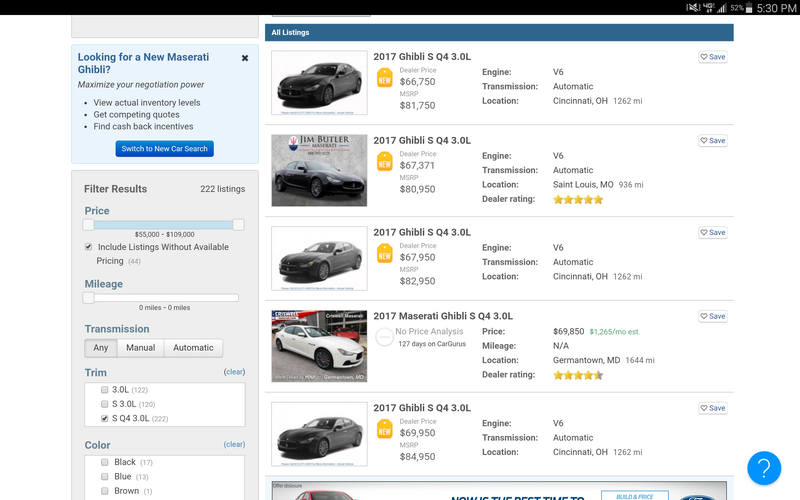Check the Brown color checkbox
This screenshot has width=800, height=500.
coord(105,491)
